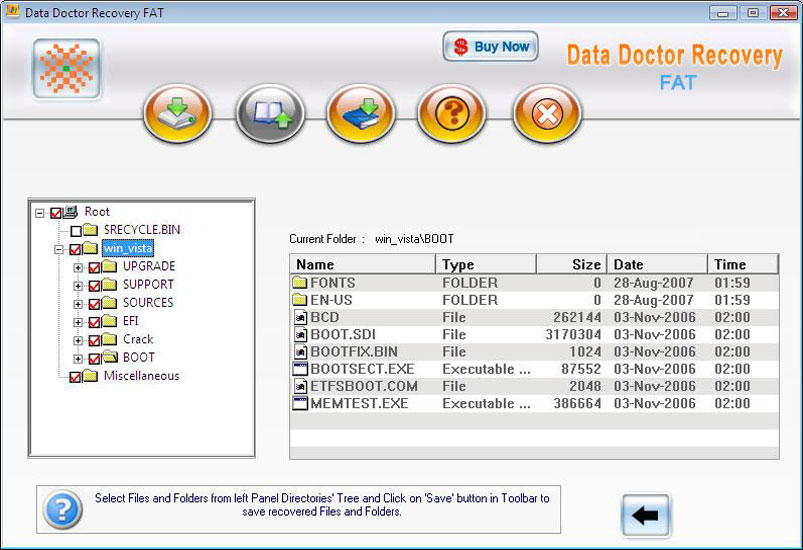Uncheck the SOURCES checkbox
The image size is (803, 550).
(94, 304)
